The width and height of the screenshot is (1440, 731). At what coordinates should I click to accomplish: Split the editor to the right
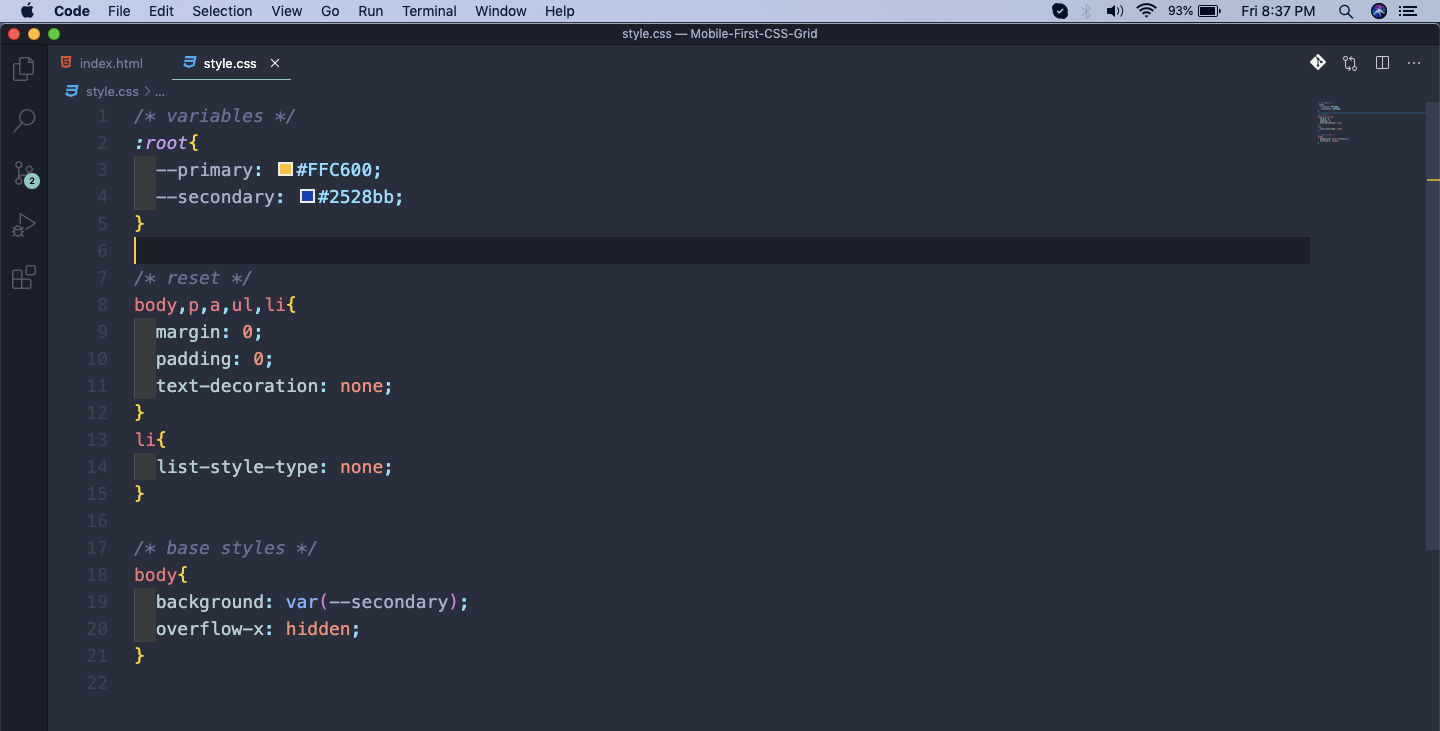tap(1382, 63)
